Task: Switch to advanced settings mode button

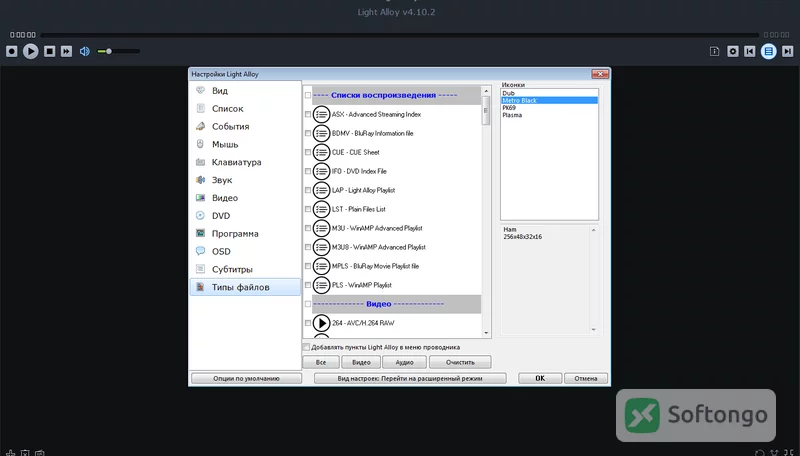Action: 410,378
